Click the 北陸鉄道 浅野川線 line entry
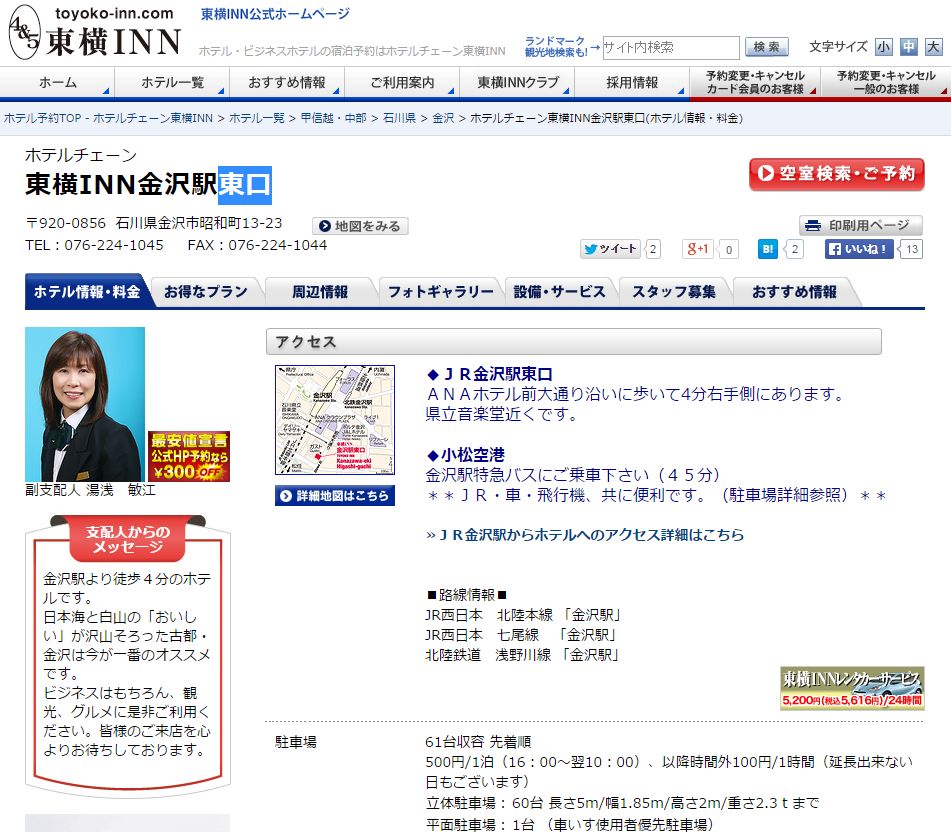The width and height of the screenshot is (951, 832). [x=522, y=655]
